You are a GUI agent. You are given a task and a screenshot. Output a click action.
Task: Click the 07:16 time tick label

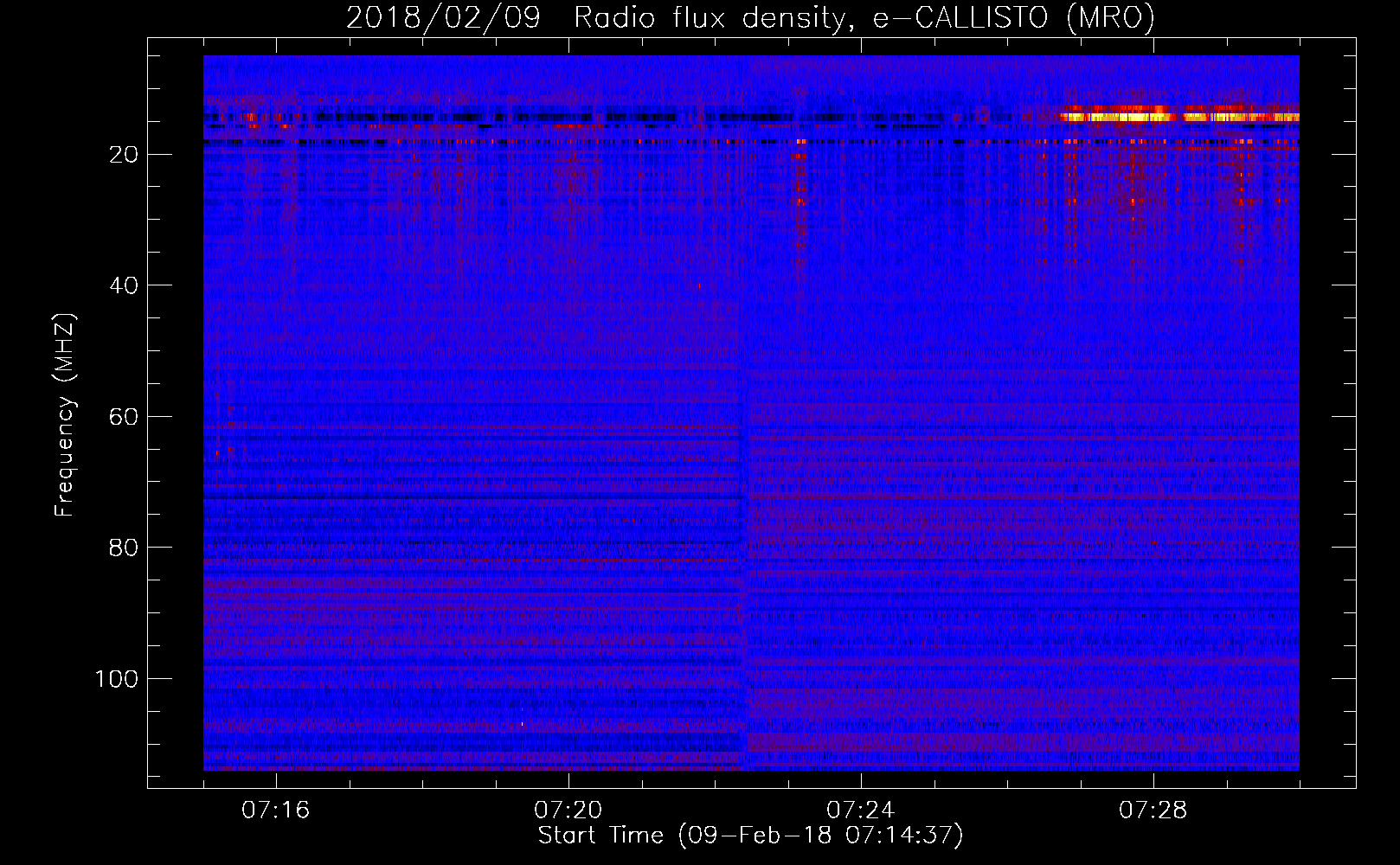pyautogui.click(x=275, y=811)
